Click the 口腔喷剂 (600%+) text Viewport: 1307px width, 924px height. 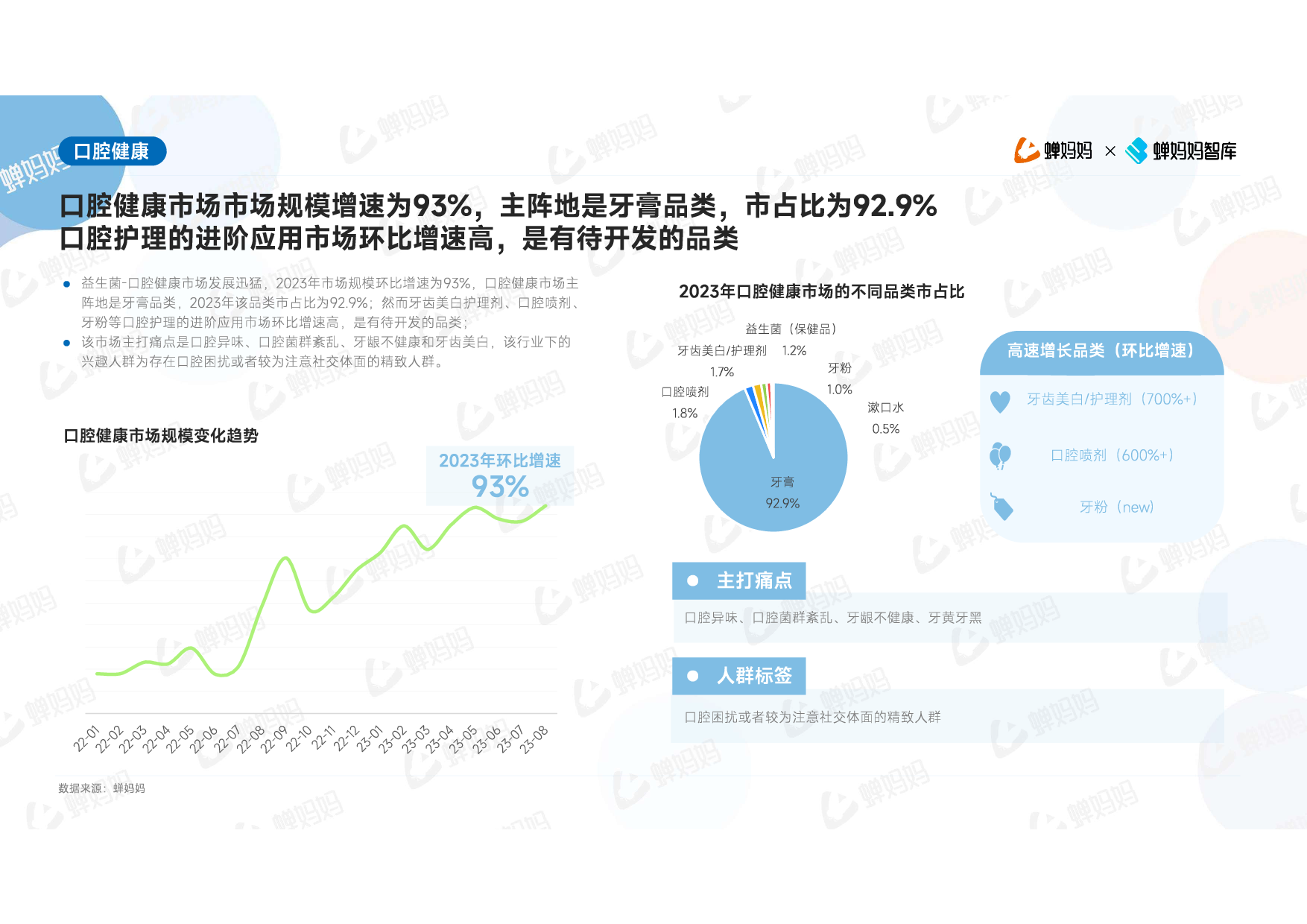pyautogui.click(x=1112, y=455)
